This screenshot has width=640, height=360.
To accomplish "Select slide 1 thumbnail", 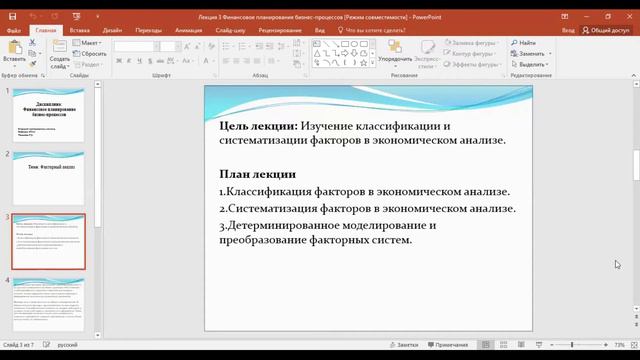I will pos(49,115).
